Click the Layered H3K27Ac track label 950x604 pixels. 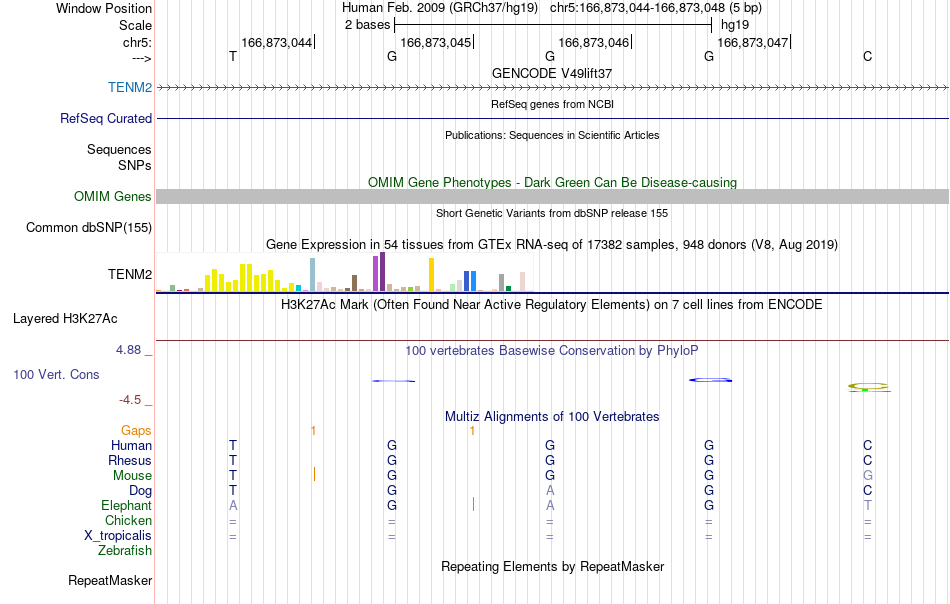[65, 319]
